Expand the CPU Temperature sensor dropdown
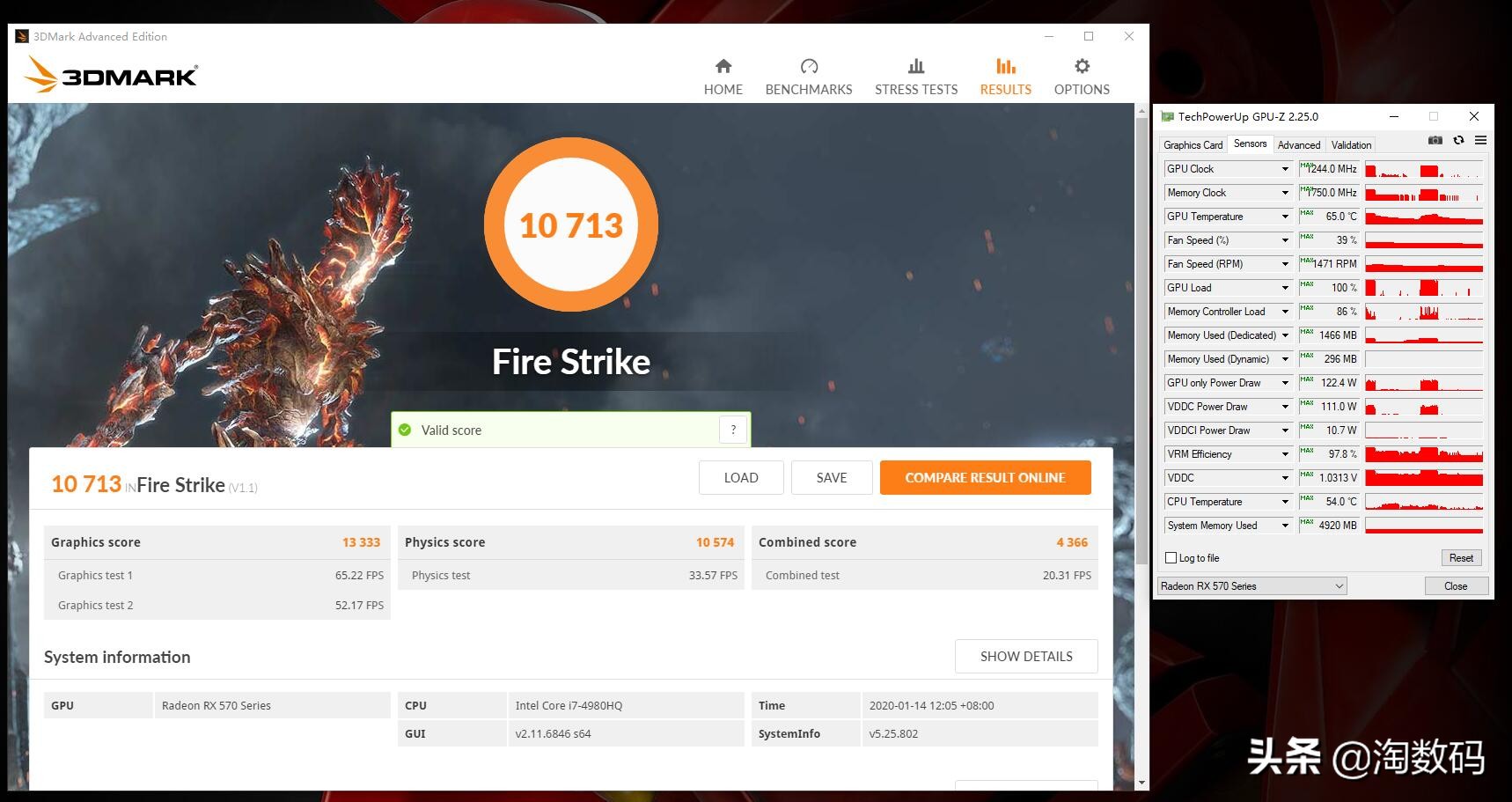The height and width of the screenshot is (802, 1512). coord(1285,502)
